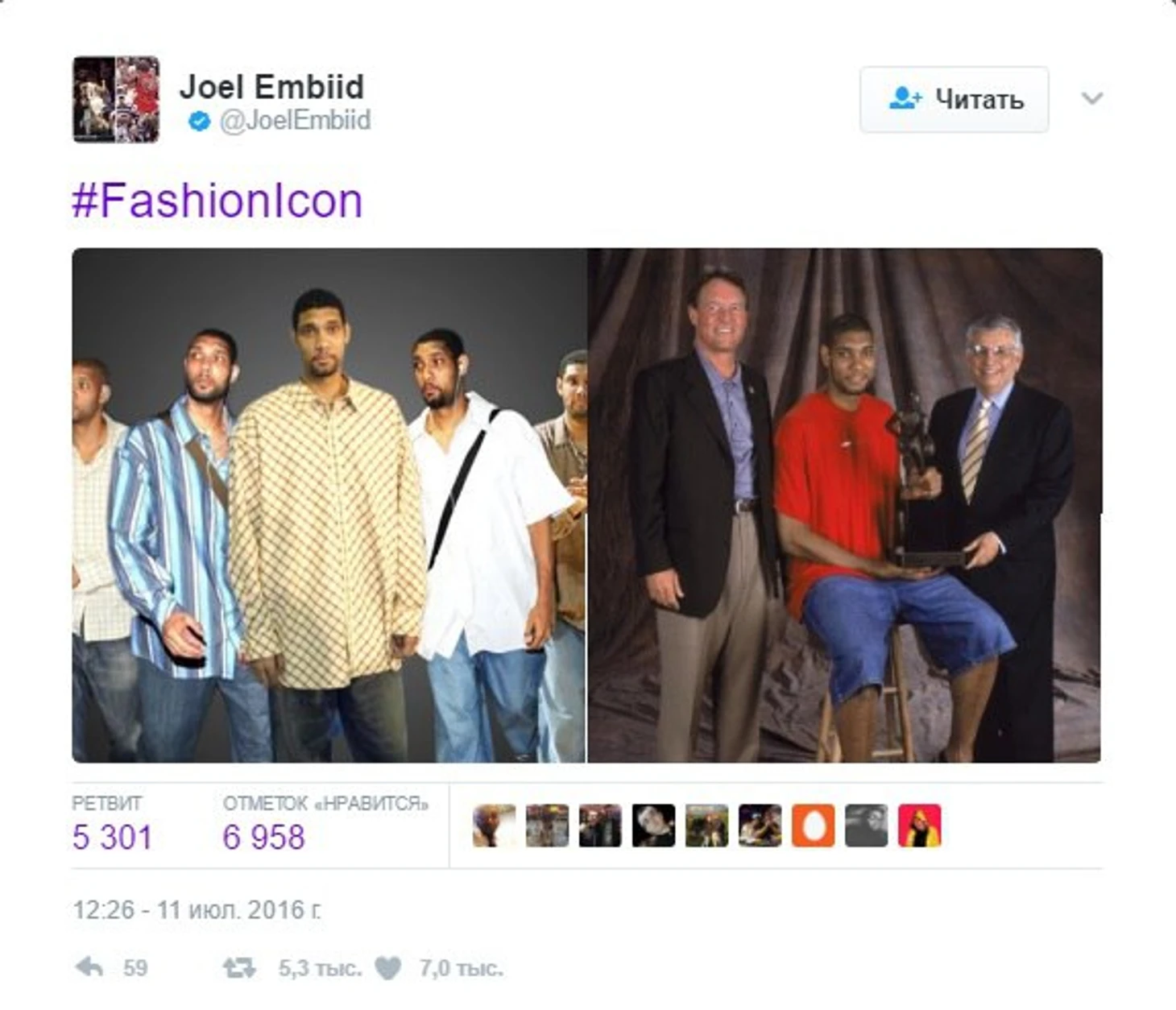Open the pink-yellow last liker avatar
1176x1010 pixels.
point(919,826)
